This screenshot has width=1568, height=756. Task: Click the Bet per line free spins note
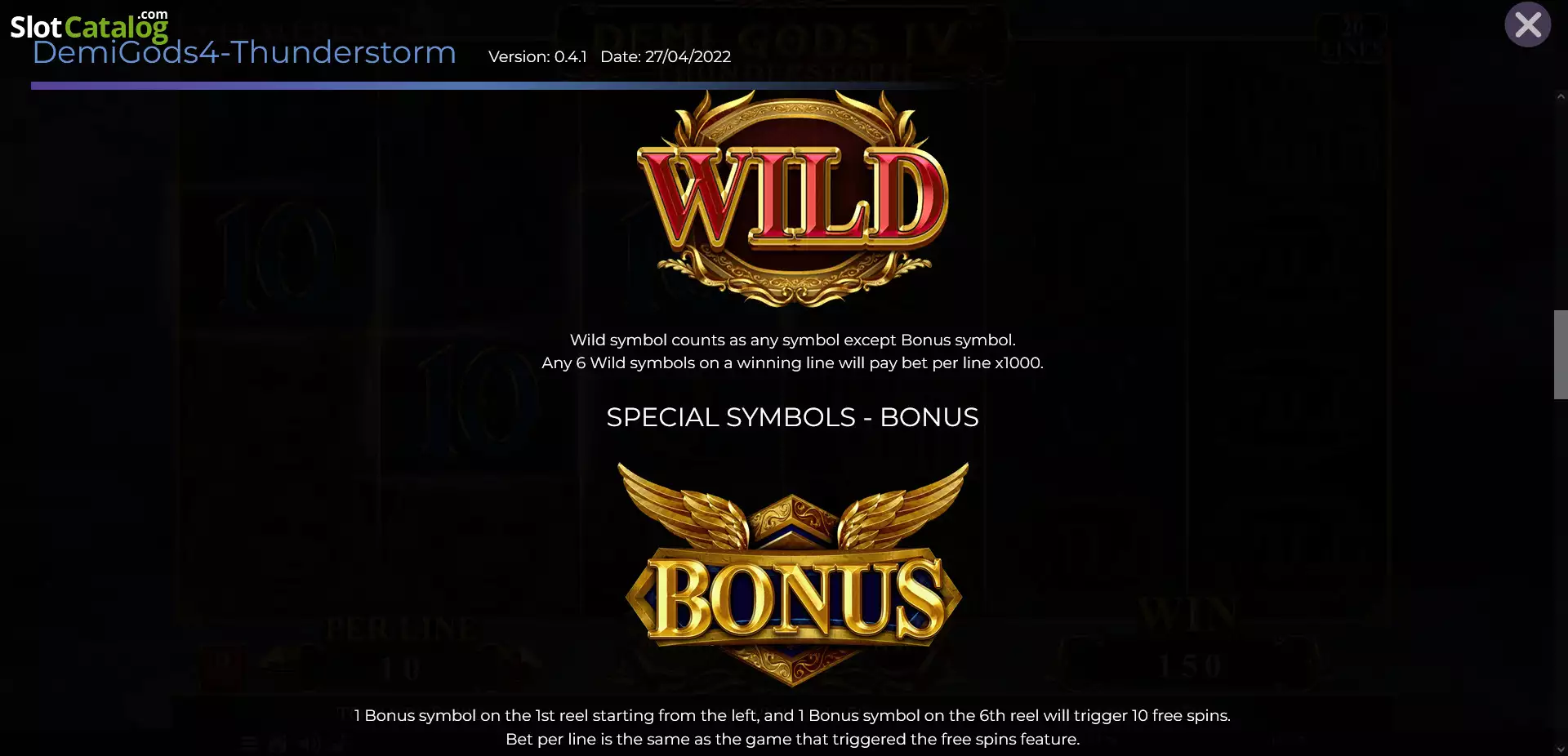click(792, 739)
